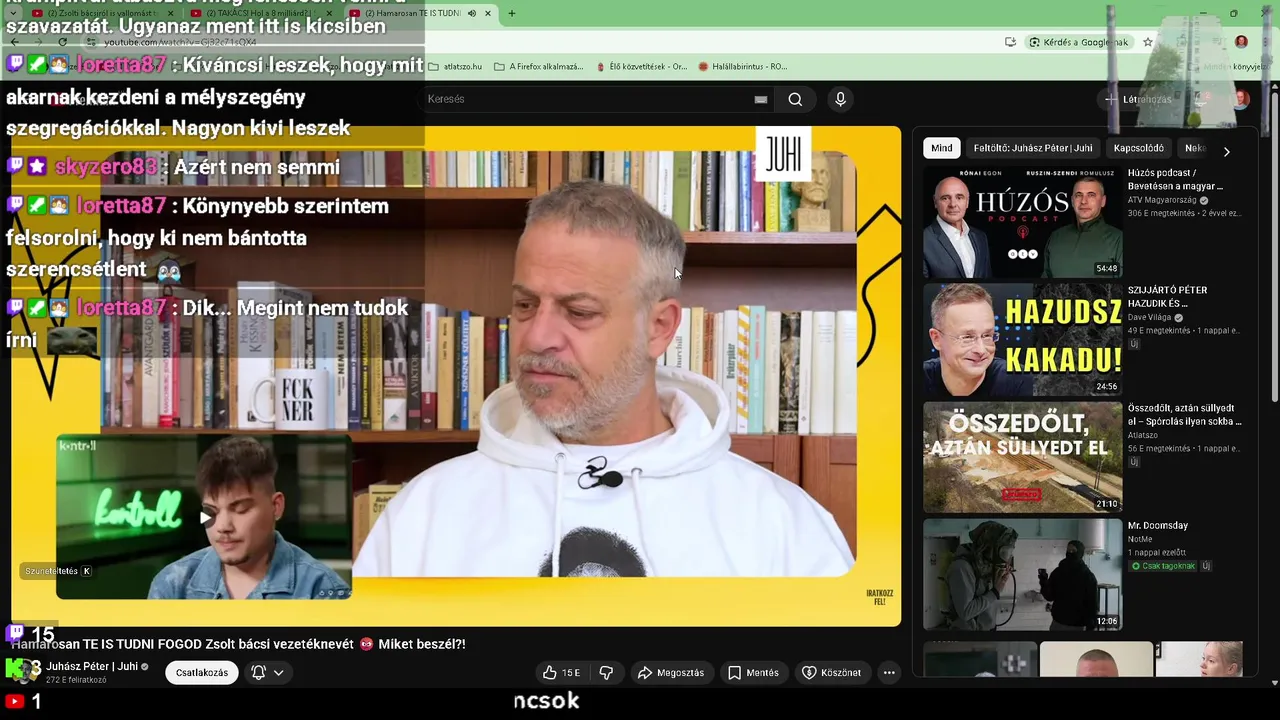1280x720 pixels.
Task: Open HAZUDSZ KAKADU video thumbnail
Action: tap(1022, 339)
